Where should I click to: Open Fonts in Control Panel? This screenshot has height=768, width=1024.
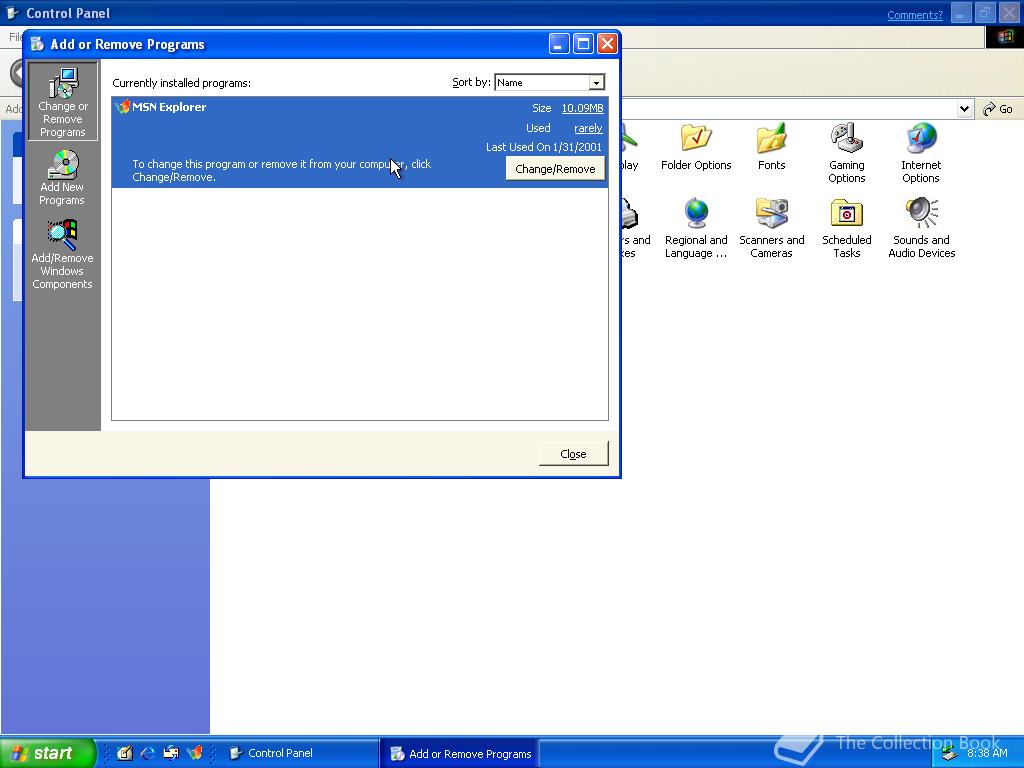[771, 147]
